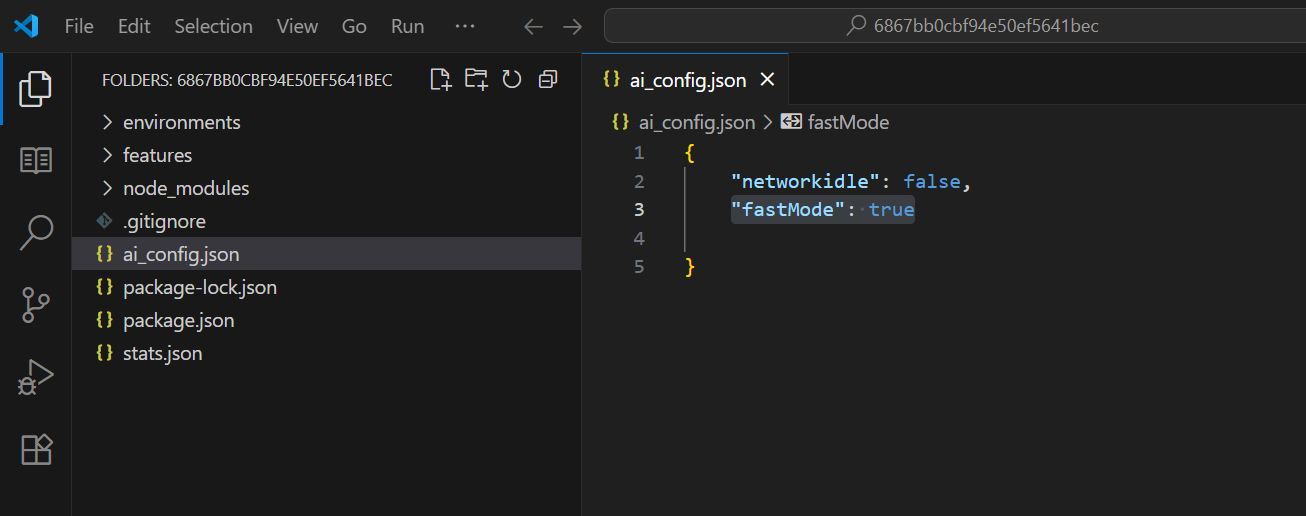Open the Explorer view in activity bar

[x=36, y=89]
